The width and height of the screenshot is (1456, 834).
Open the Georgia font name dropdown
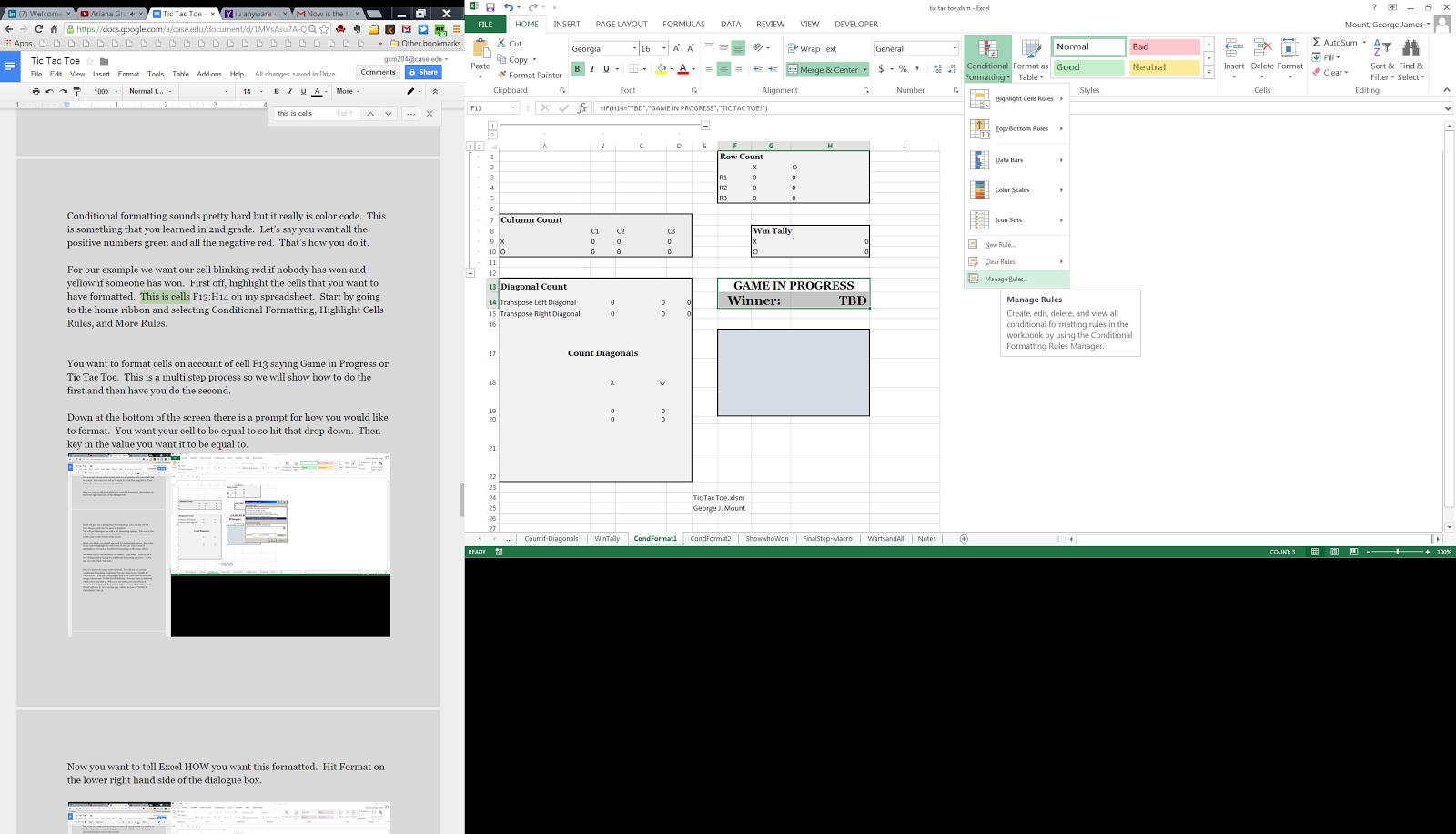[633, 48]
